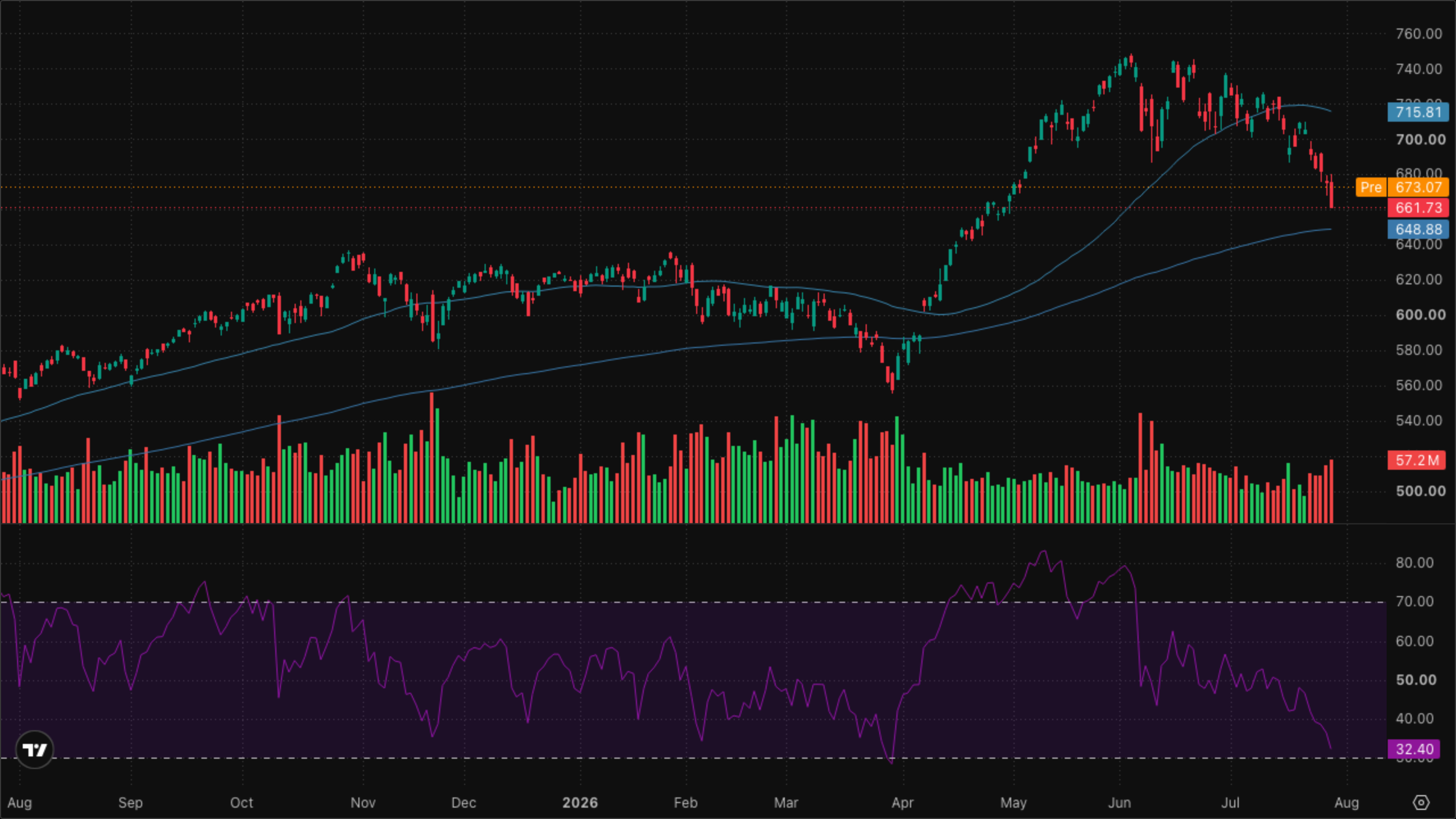Click the 740.00 price axis label
This screenshot has height=819, width=1456.
(1418, 69)
